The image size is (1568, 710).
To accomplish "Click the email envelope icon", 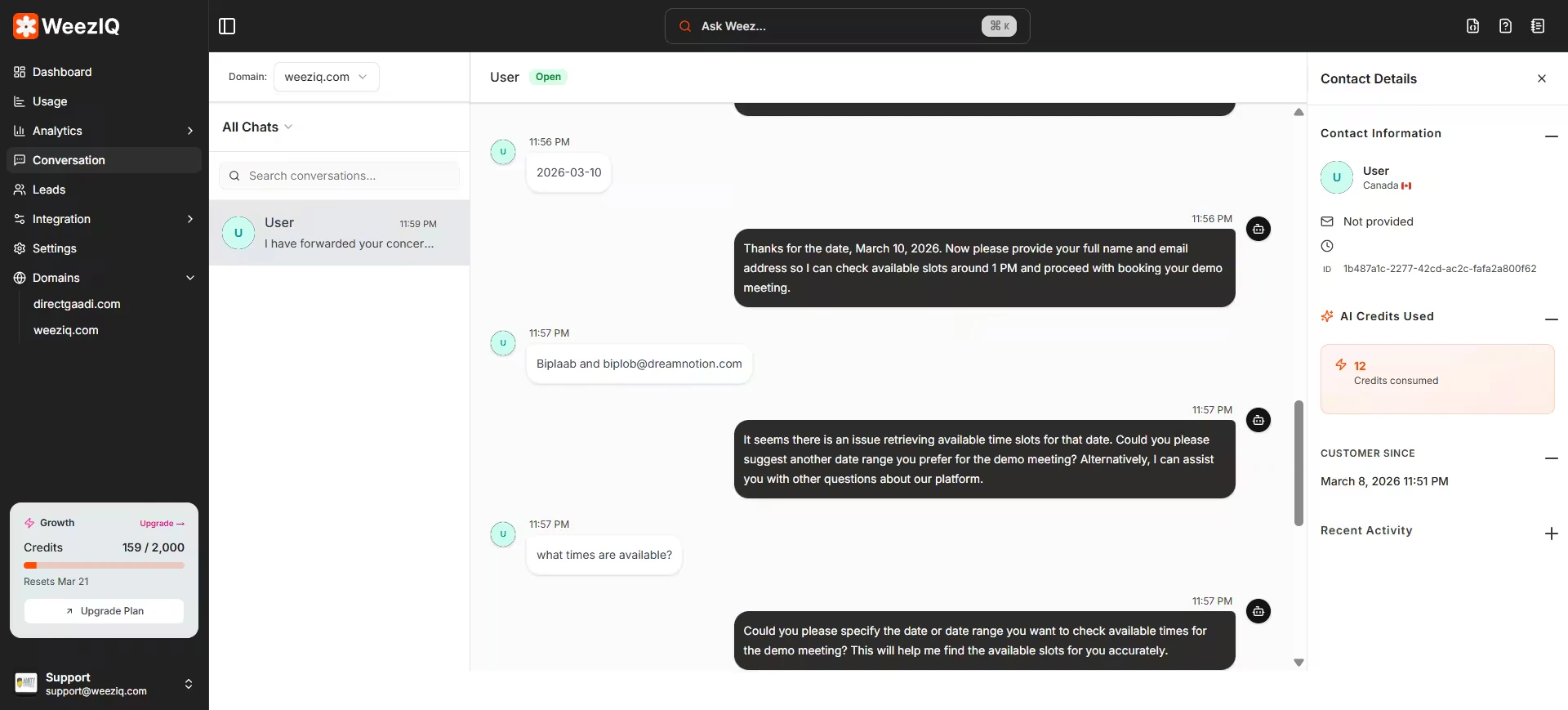I will point(1327,221).
